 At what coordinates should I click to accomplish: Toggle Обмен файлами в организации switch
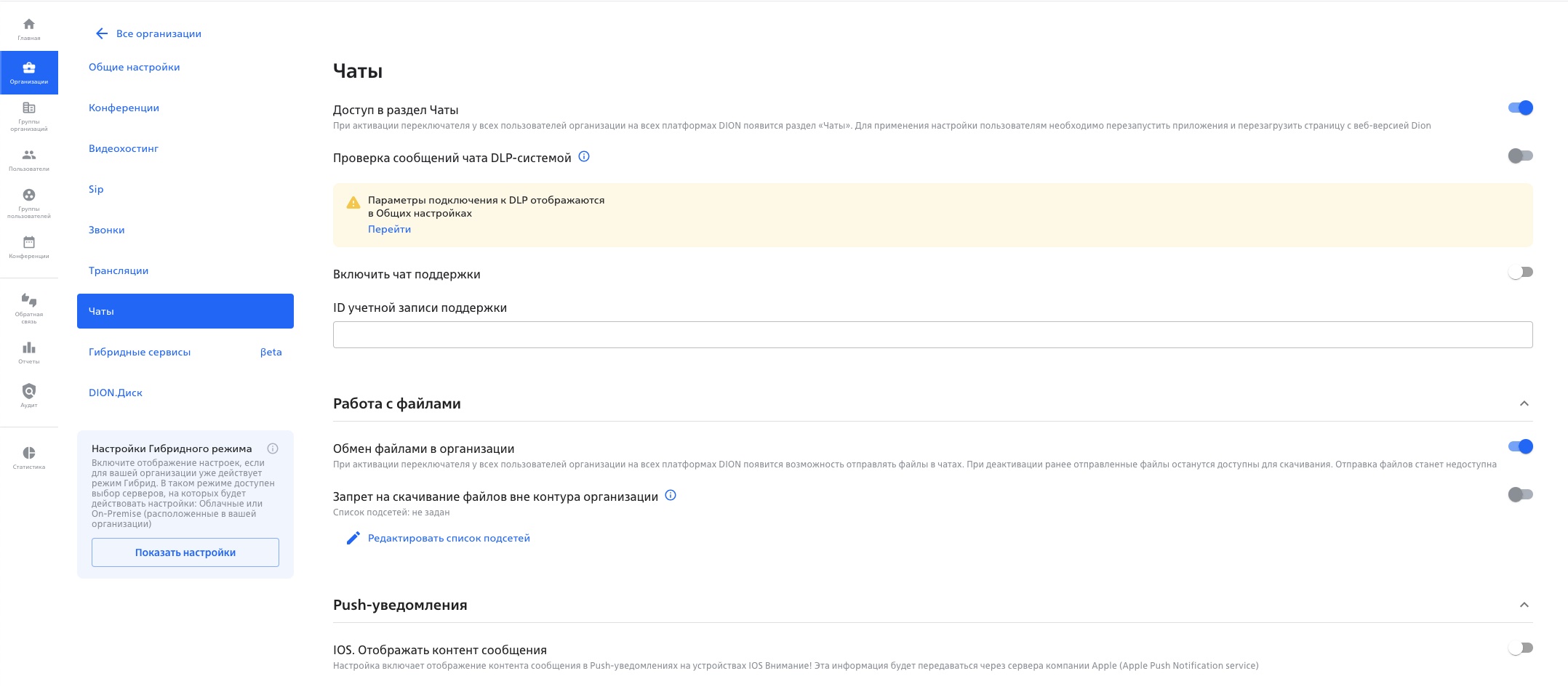(x=1520, y=446)
